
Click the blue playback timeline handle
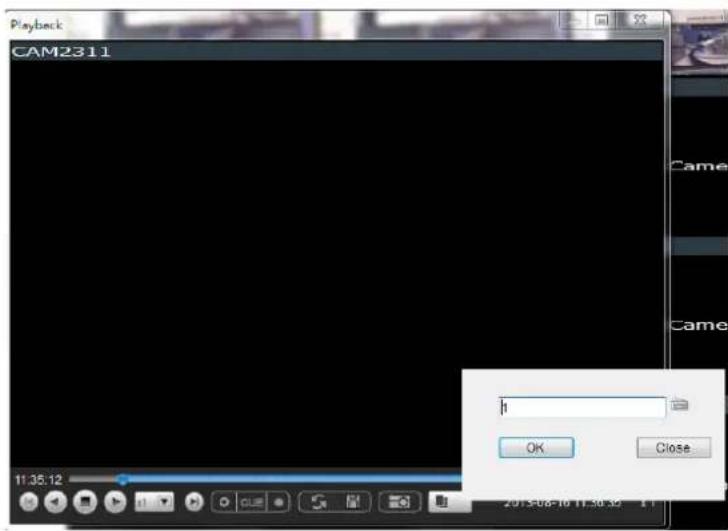(123, 479)
